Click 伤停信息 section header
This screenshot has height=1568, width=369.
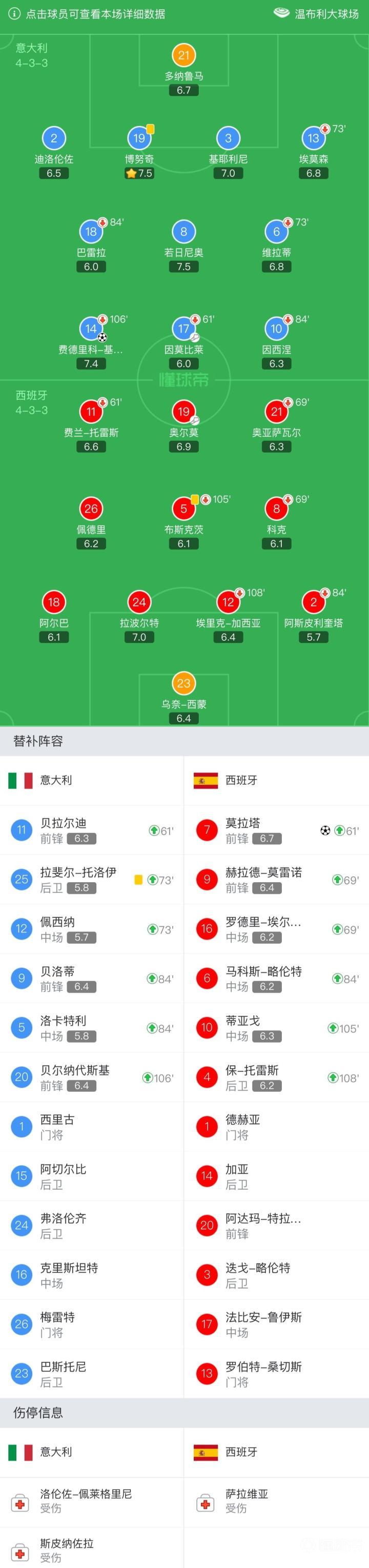[x=38, y=1413]
